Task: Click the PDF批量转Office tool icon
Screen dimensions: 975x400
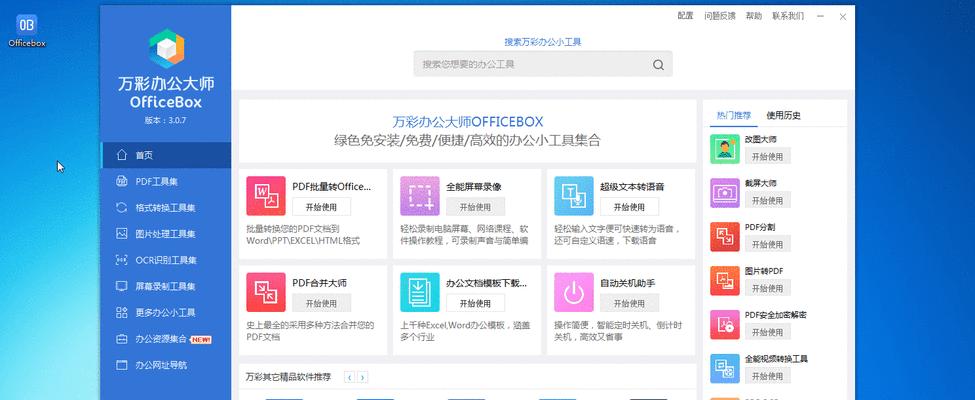Action: click(x=266, y=196)
